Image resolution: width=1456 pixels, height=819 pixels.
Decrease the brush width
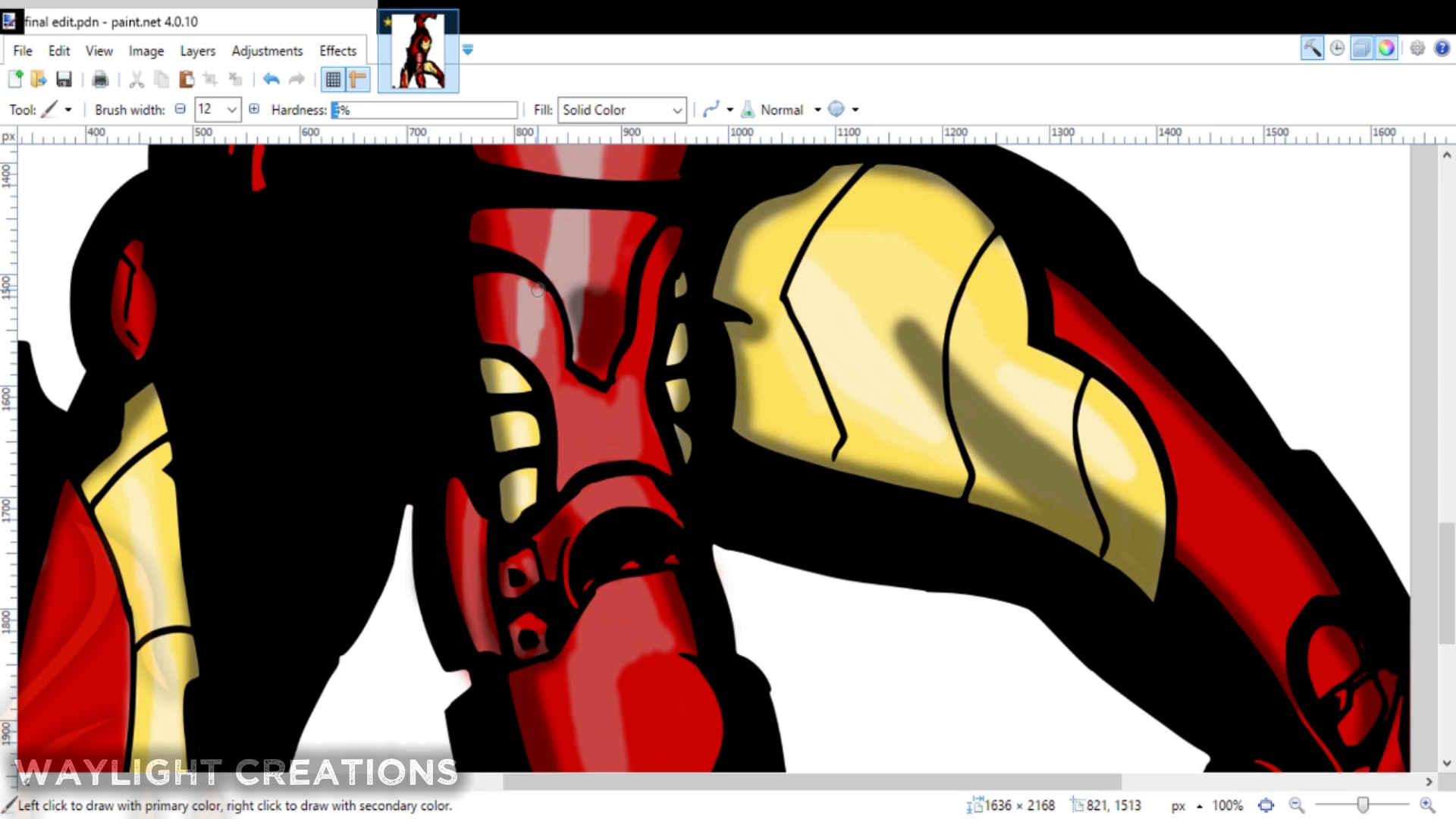[180, 109]
